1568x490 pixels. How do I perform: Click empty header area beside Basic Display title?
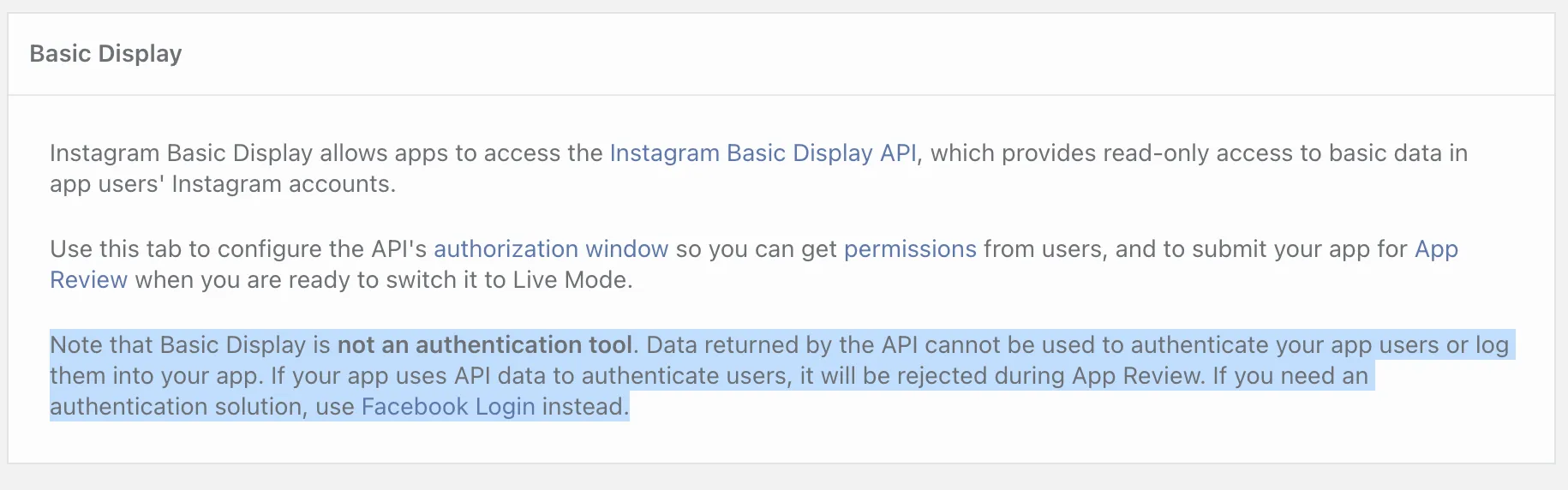[x=857, y=54]
